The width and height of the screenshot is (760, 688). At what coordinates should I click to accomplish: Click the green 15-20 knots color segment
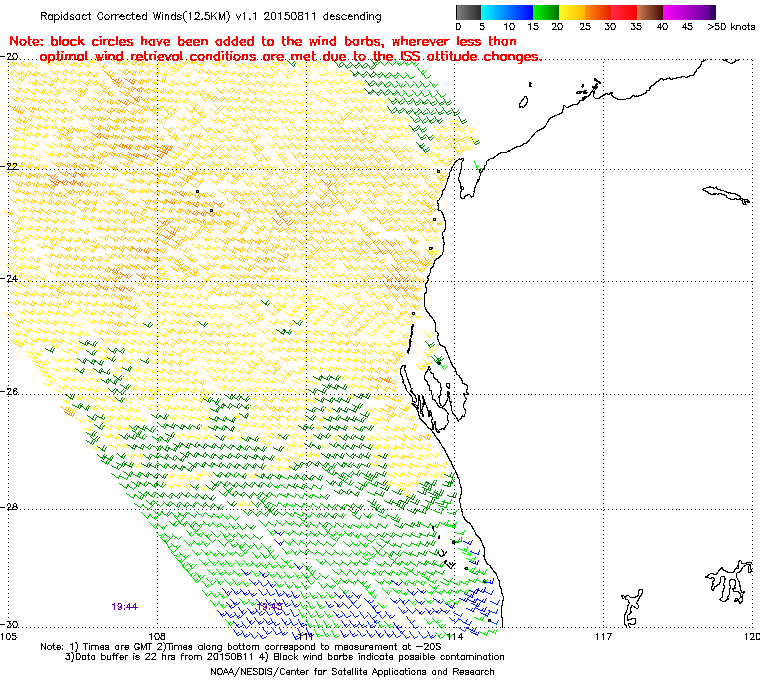click(546, 12)
